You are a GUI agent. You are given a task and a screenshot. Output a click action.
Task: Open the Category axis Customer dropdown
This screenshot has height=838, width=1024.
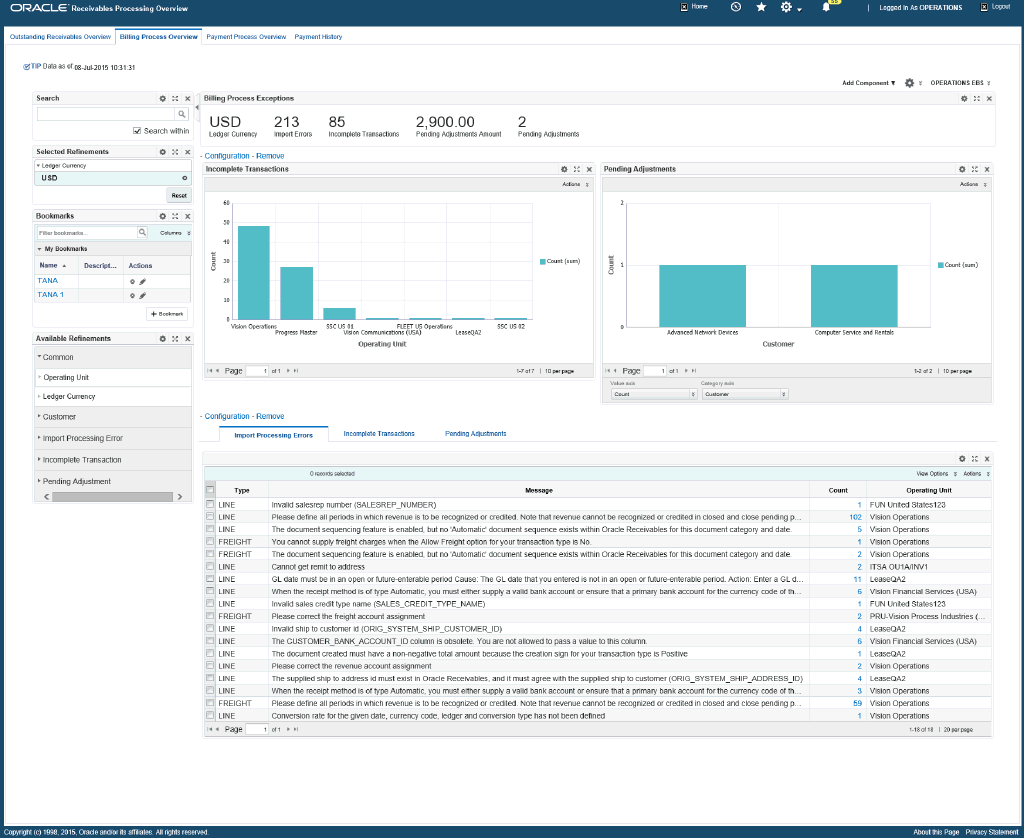coord(744,395)
